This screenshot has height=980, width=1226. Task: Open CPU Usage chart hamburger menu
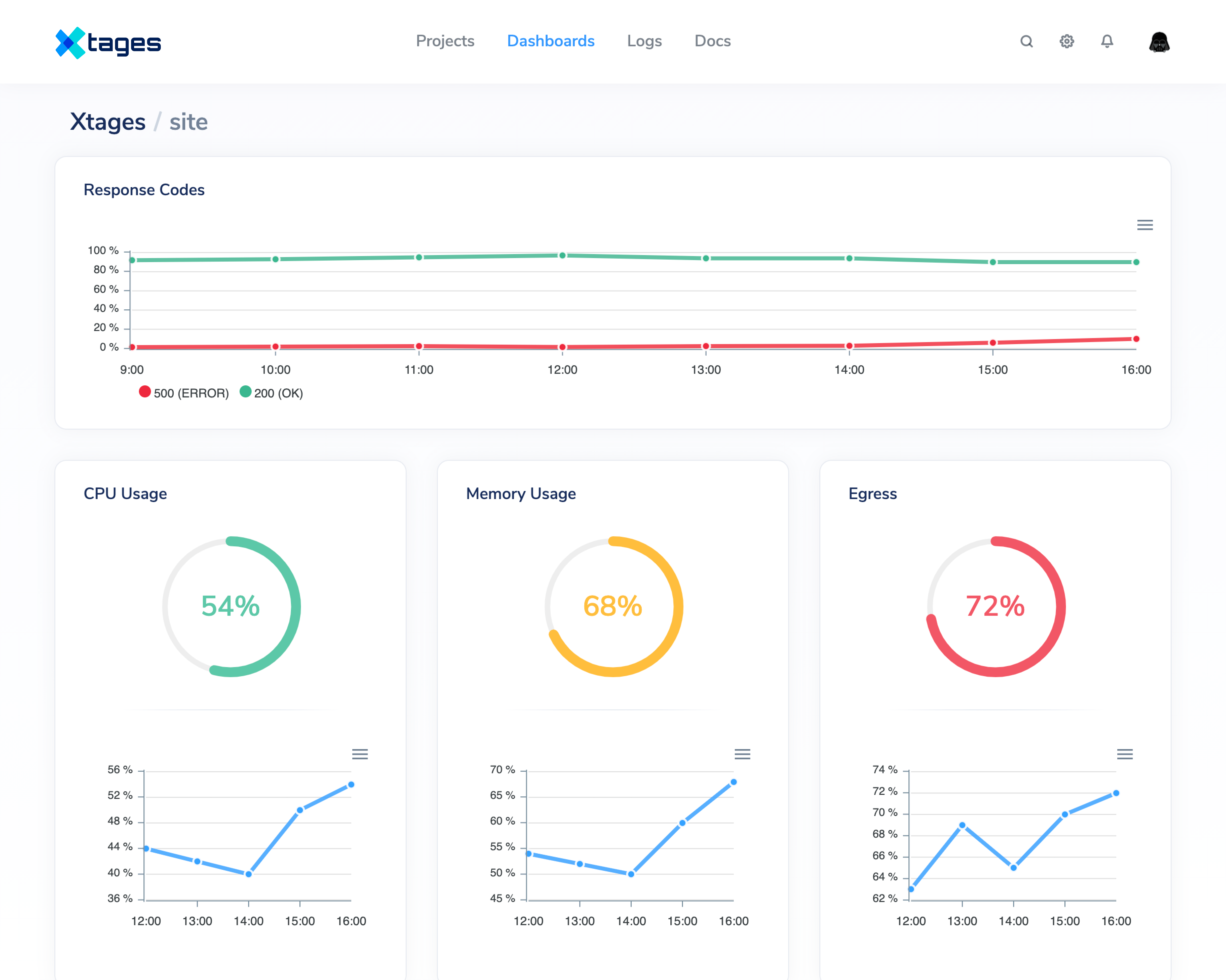pyautogui.click(x=360, y=754)
